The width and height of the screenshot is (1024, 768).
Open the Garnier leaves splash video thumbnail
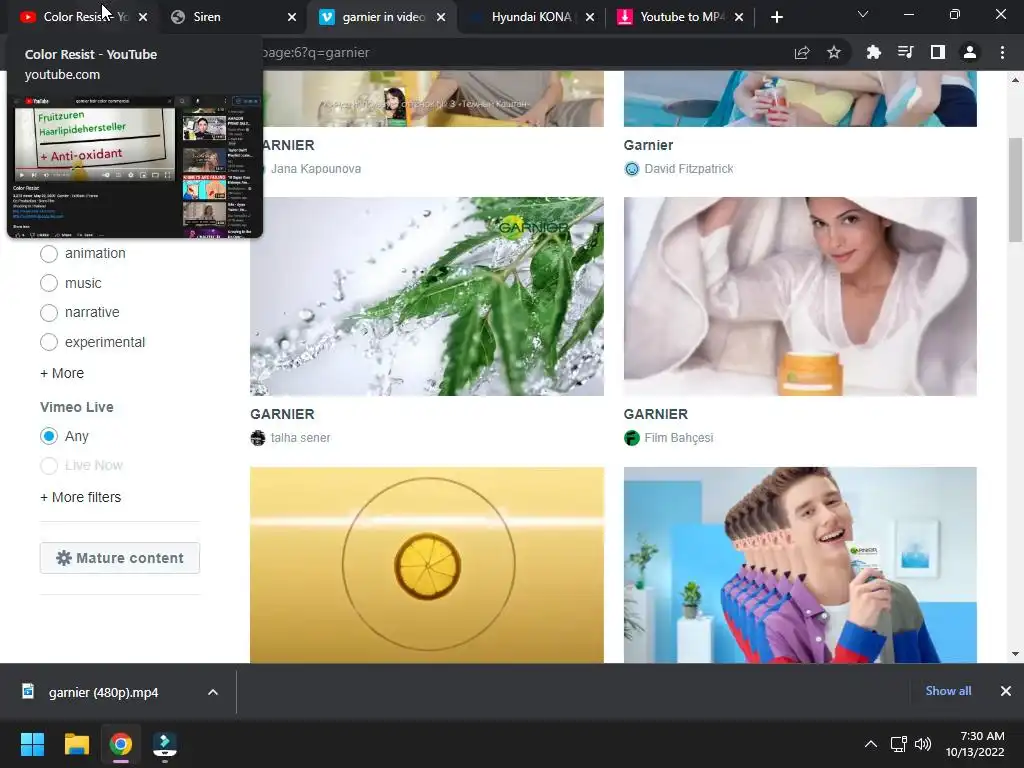point(426,296)
